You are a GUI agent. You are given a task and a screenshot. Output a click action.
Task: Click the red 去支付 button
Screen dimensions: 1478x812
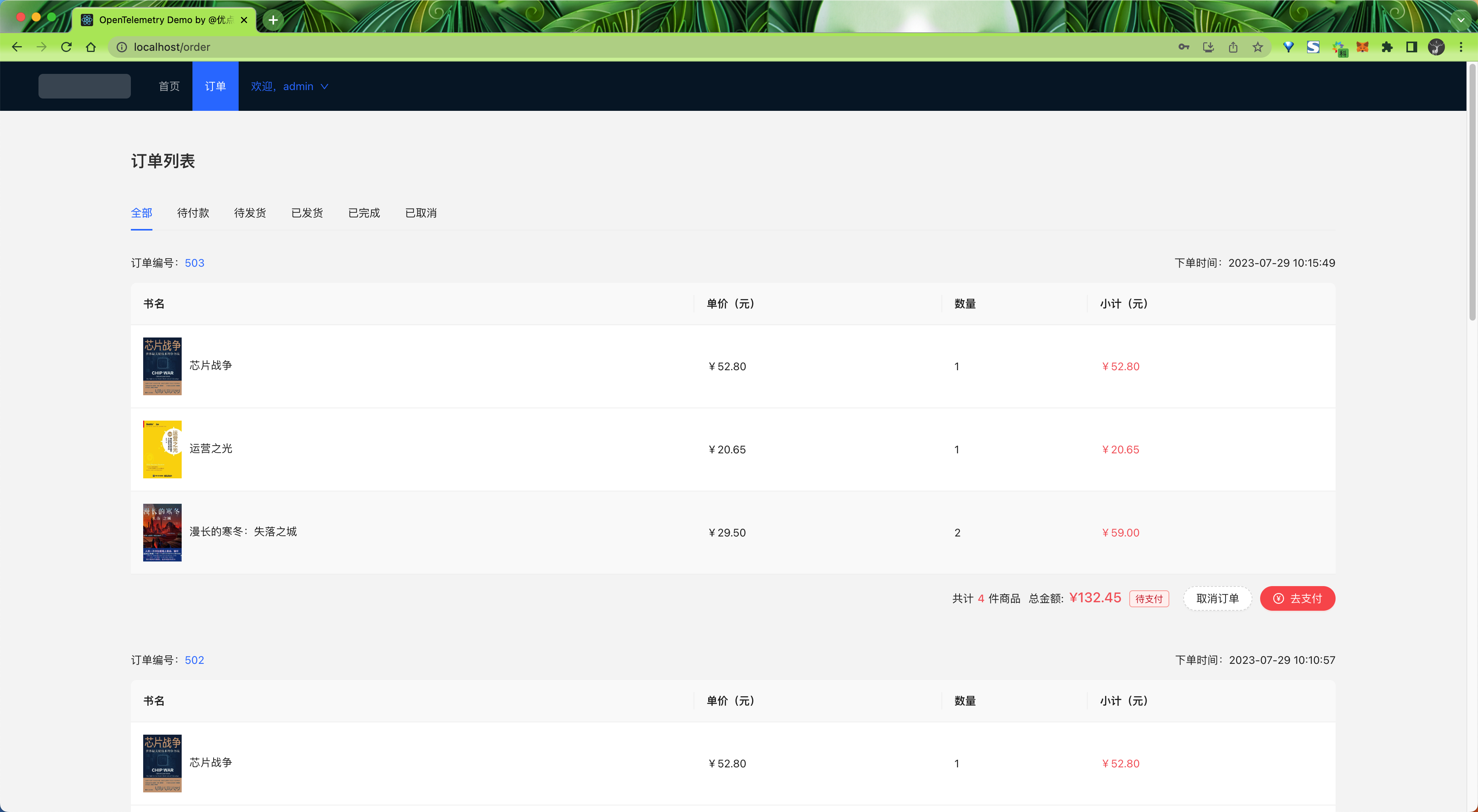[1297, 598]
